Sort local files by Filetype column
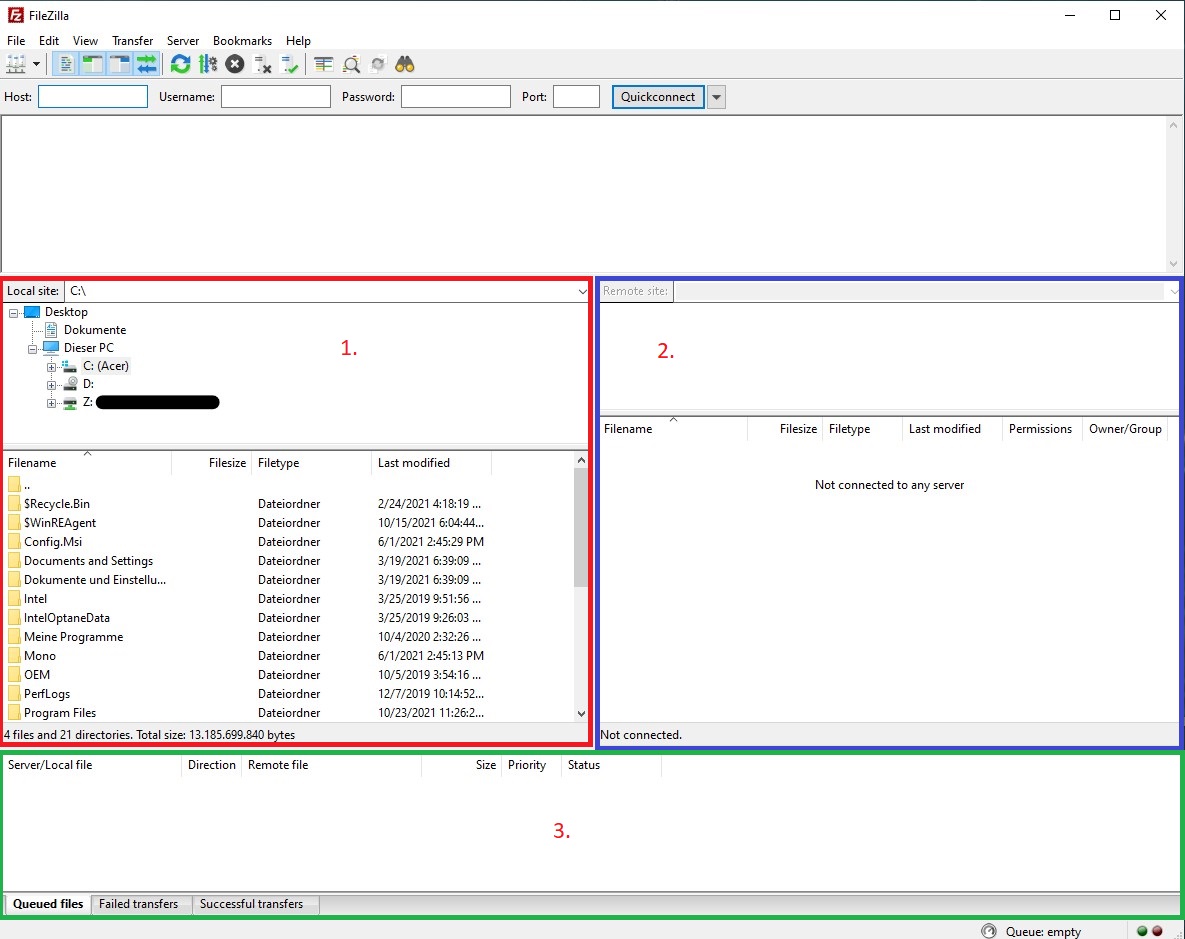 point(311,463)
